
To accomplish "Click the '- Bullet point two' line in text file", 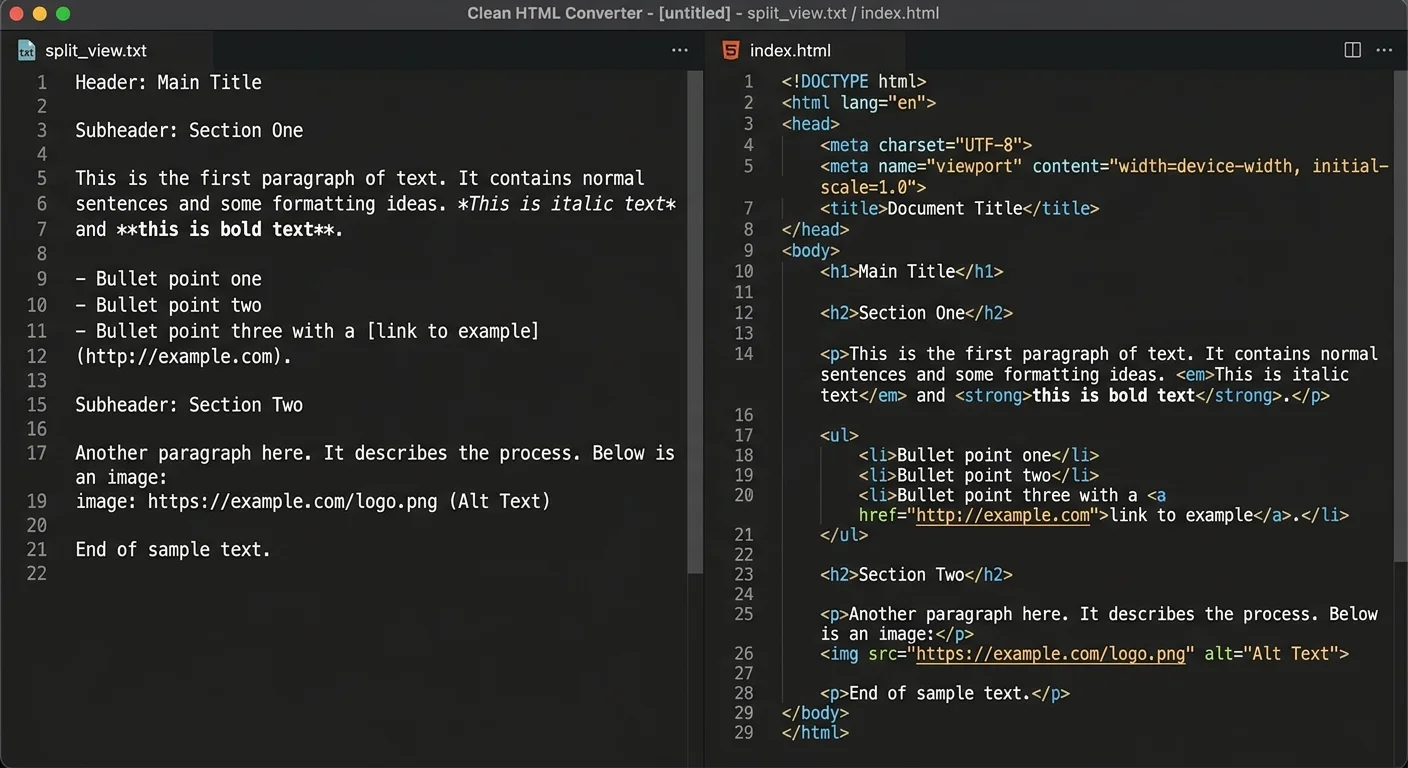I will click(x=168, y=305).
